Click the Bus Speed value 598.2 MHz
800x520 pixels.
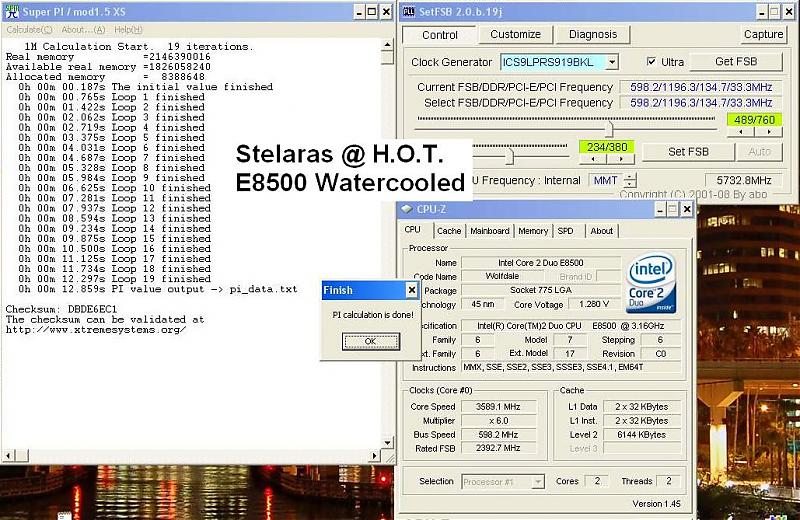tap(498, 434)
